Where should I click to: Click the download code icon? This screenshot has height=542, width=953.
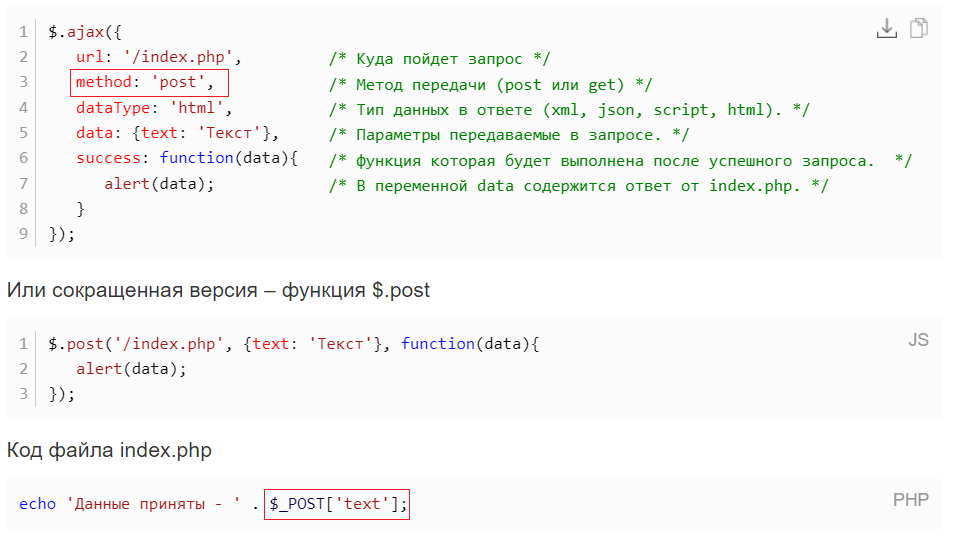click(886, 29)
